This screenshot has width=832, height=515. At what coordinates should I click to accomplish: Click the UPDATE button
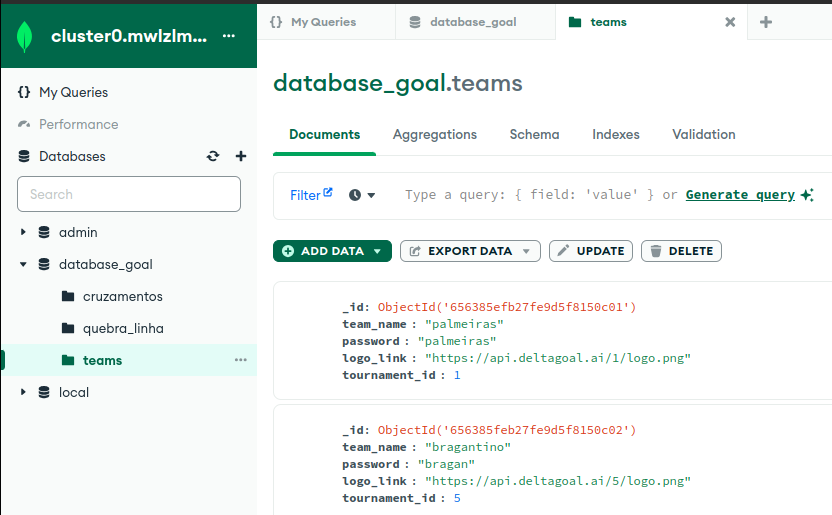590,251
